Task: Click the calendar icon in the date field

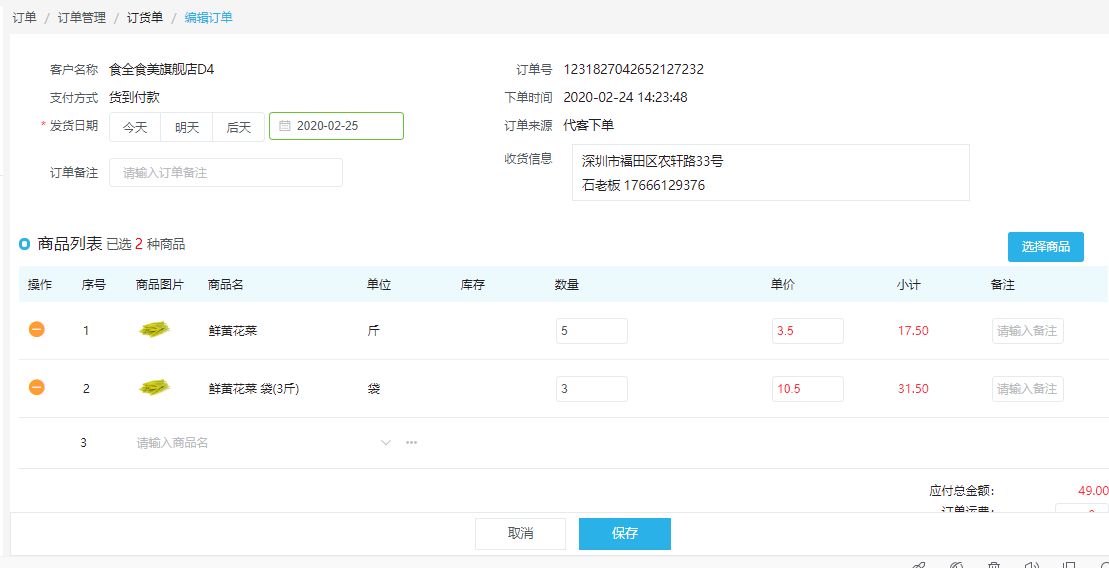Action: coord(285,126)
